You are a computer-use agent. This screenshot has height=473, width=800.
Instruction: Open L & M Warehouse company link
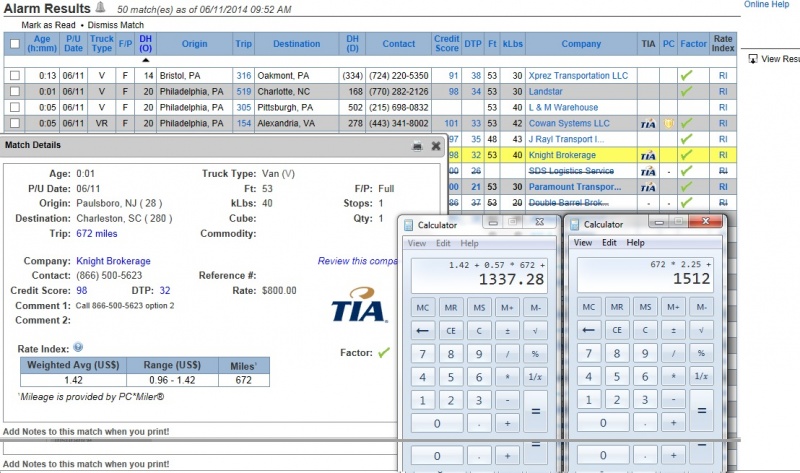coord(563,107)
